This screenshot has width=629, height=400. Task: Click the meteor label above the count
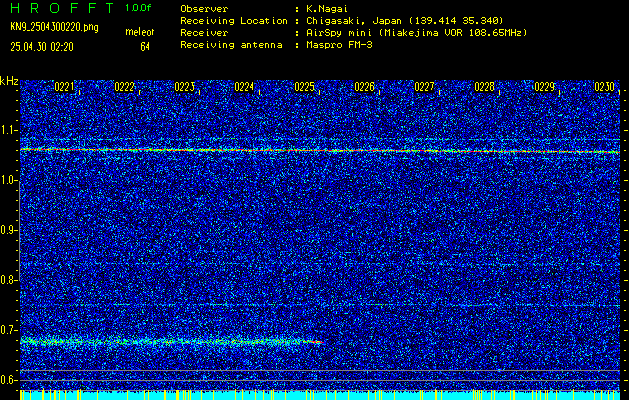pos(140,32)
